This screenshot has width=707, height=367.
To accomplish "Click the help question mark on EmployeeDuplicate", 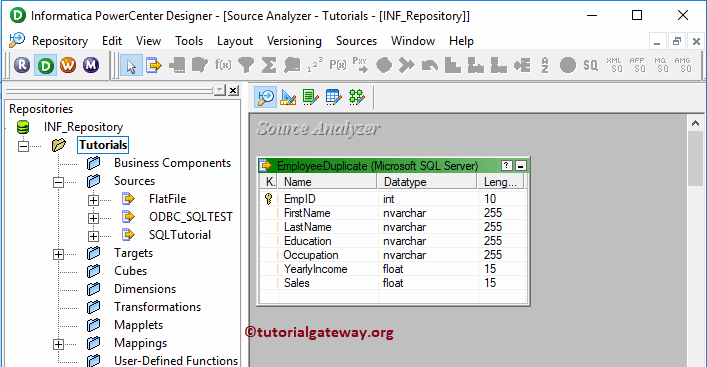I will [506, 165].
